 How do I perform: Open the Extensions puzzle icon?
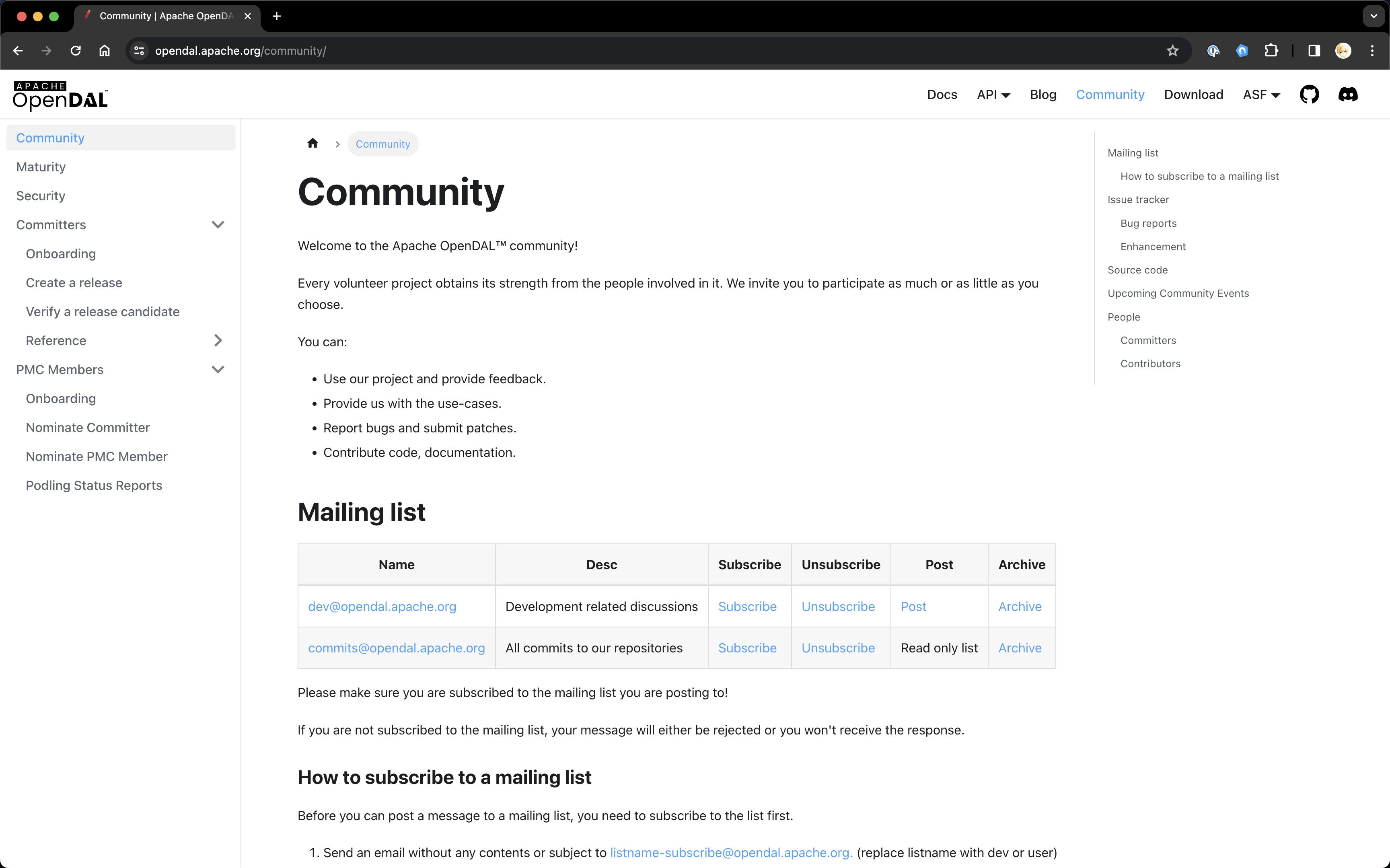coord(1271,51)
